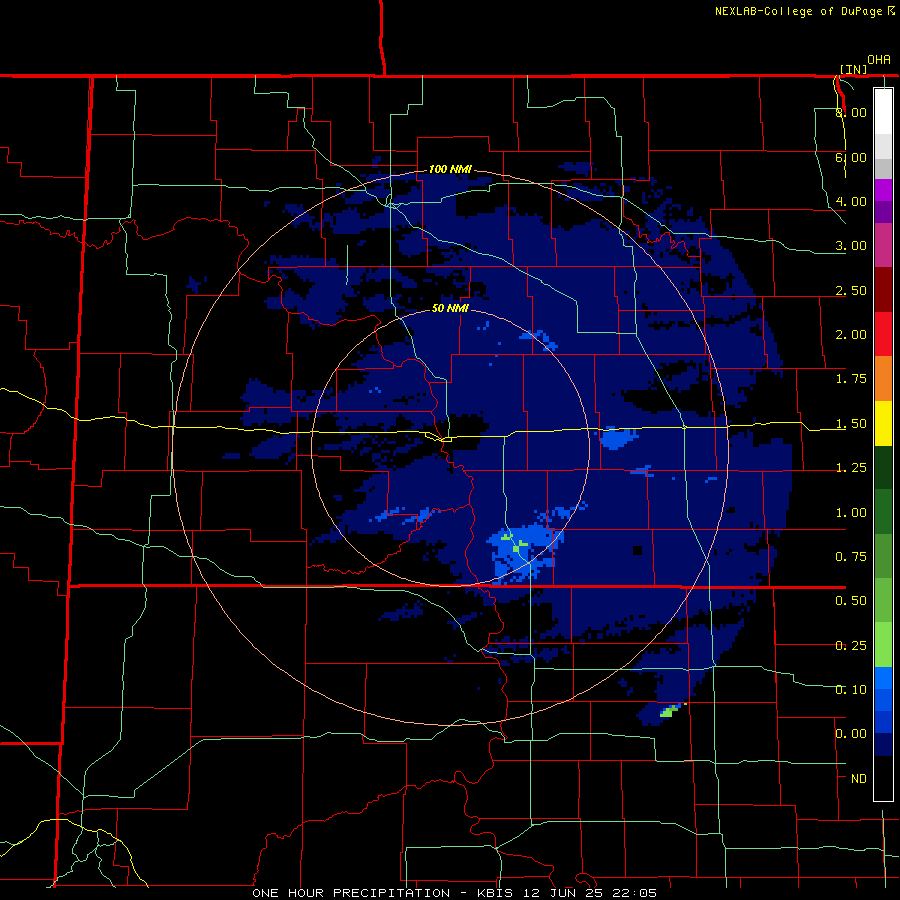The width and height of the screenshot is (900, 900).
Task: Click the 100 NMI range ring label
Action: (x=450, y=169)
